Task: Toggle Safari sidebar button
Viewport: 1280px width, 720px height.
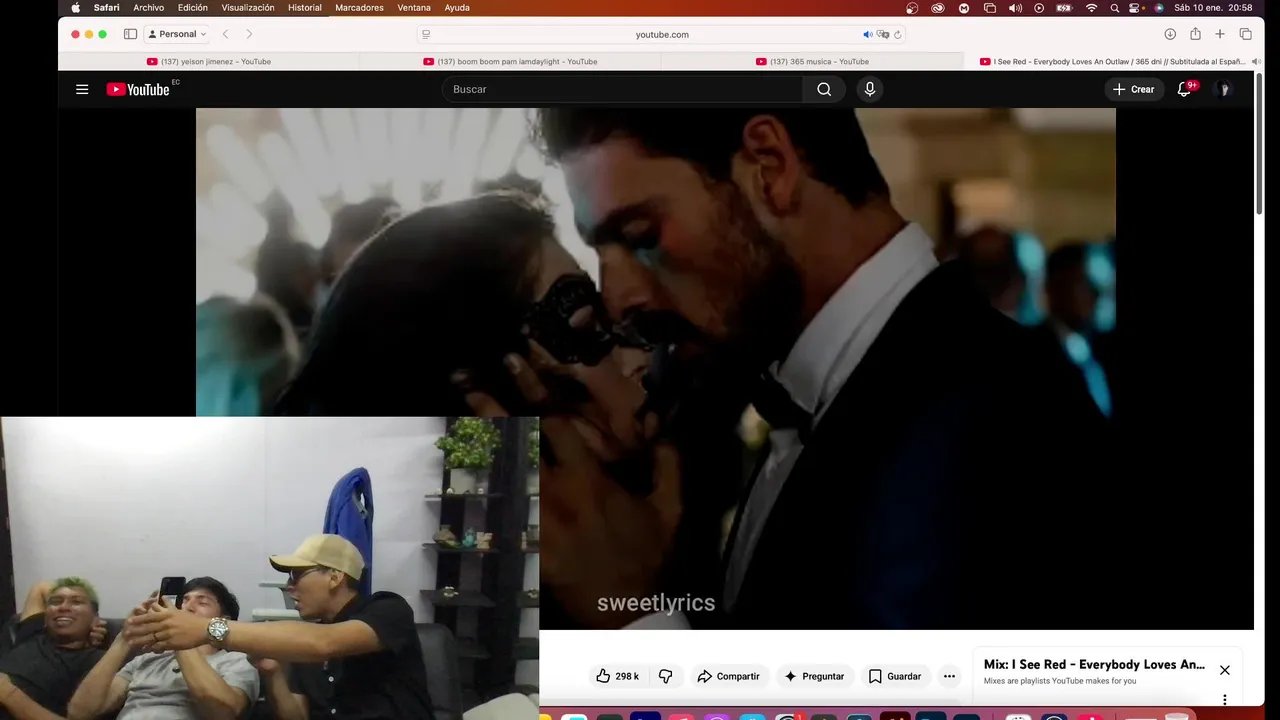Action: tap(130, 34)
